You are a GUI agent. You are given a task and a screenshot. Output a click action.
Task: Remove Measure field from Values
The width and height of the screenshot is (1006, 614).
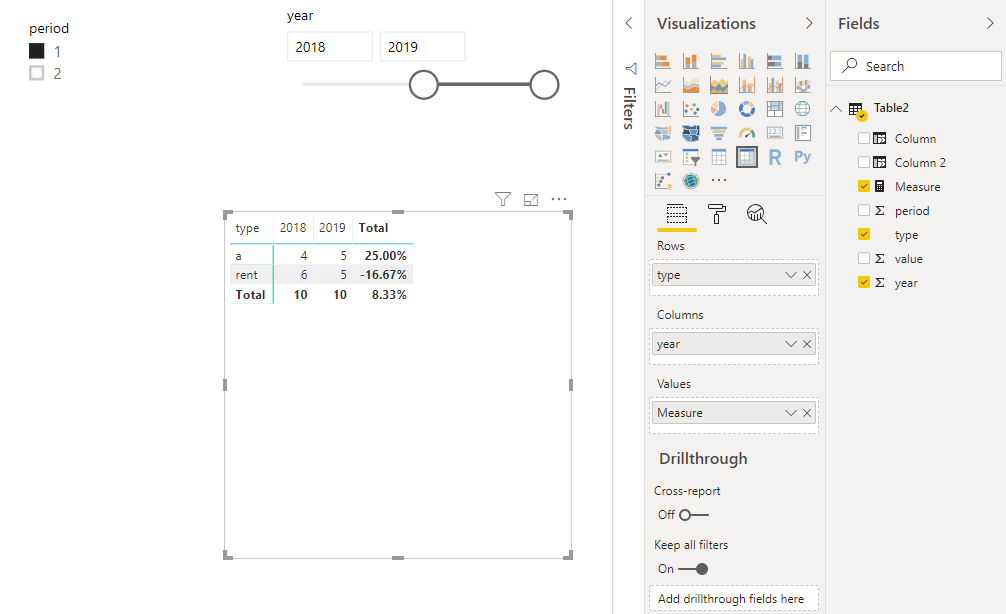(x=807, y=413)
